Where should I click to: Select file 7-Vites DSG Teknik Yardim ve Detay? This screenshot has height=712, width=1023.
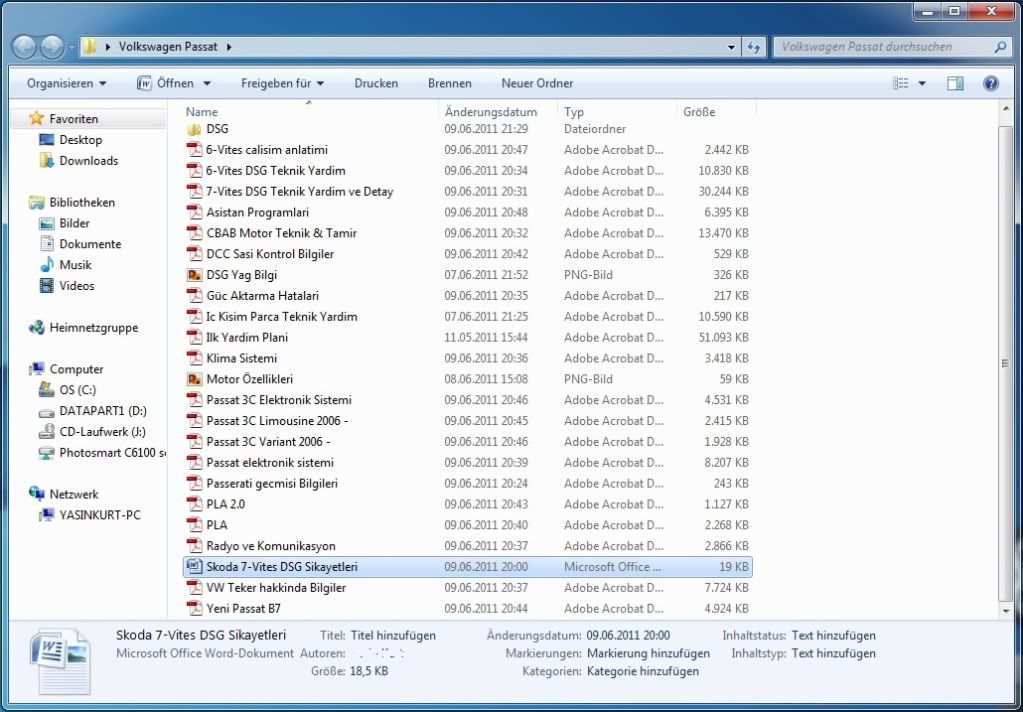(467, 192)
